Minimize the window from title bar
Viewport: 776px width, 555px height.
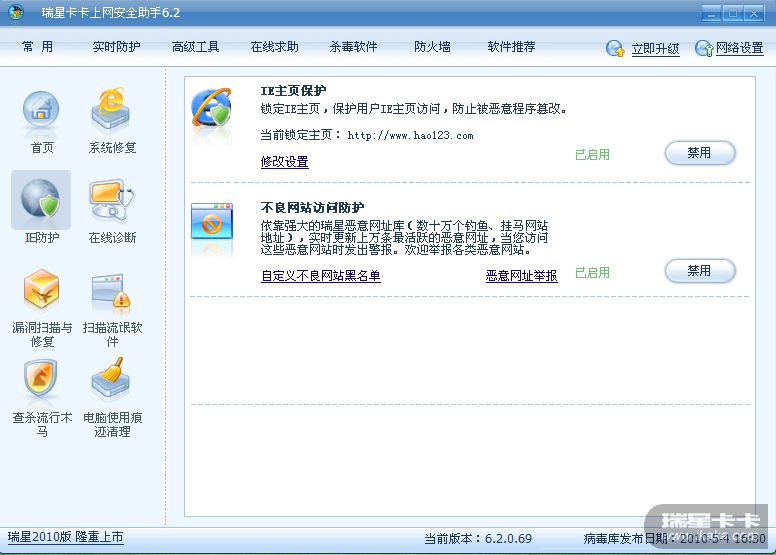(711, 13)
